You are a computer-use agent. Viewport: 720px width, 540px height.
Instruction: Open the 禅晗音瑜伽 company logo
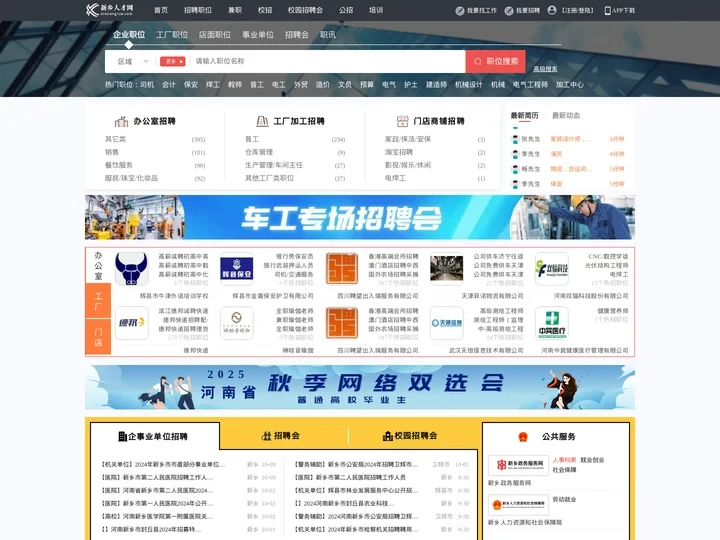236,323
